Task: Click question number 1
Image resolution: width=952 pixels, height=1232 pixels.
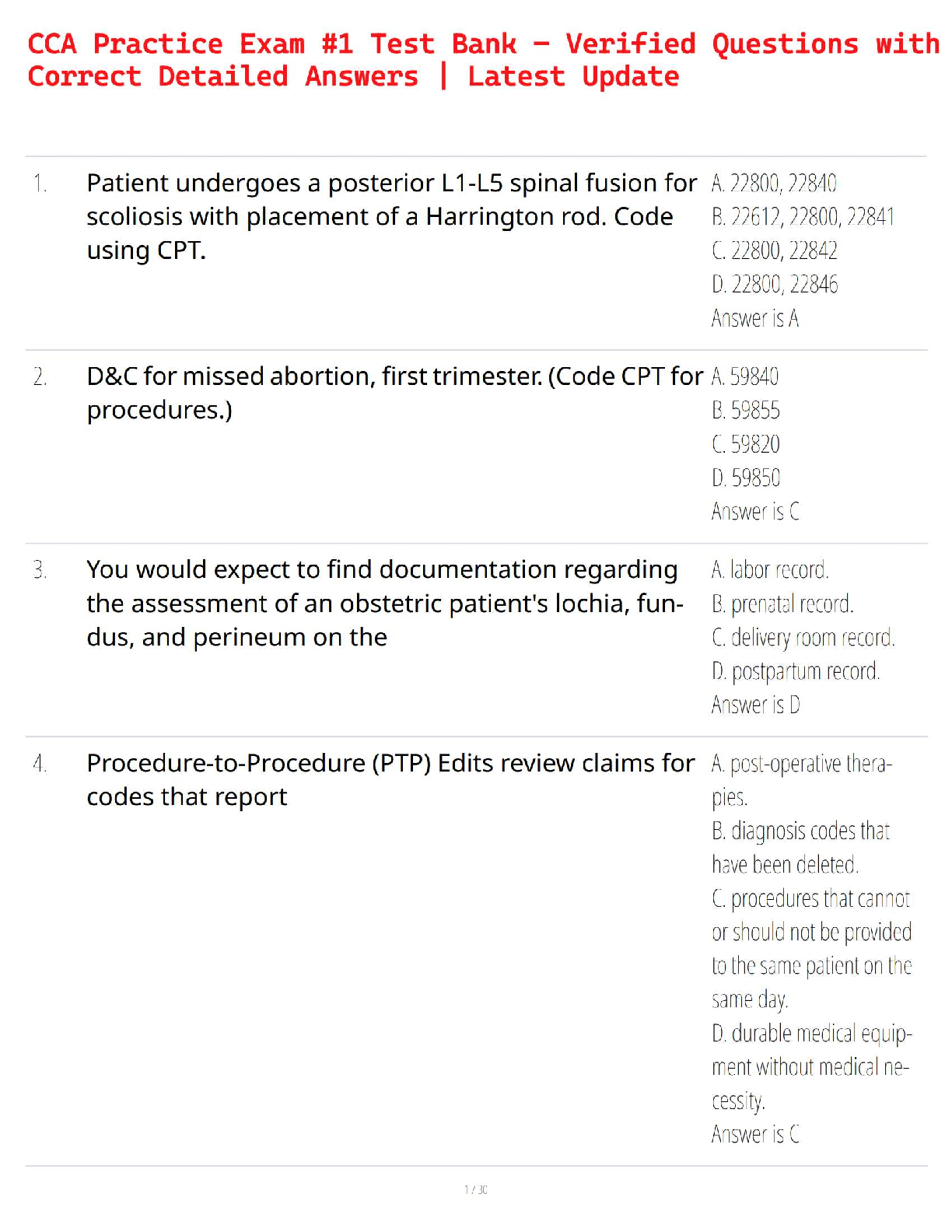Action: click(40, 184)
